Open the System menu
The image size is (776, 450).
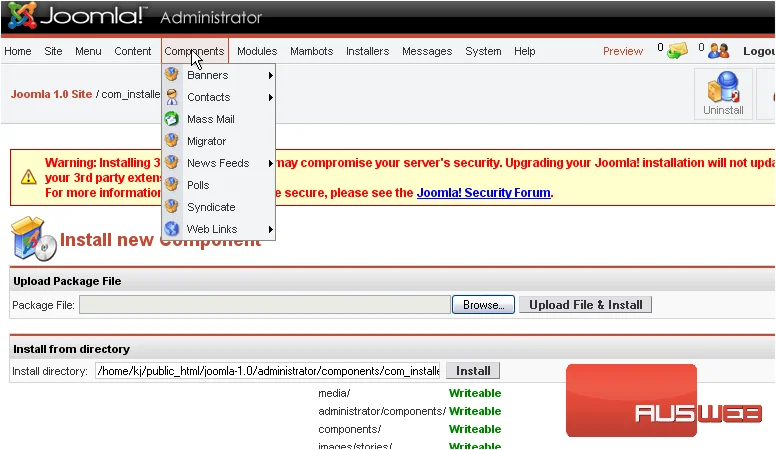[x=483, y=51]
